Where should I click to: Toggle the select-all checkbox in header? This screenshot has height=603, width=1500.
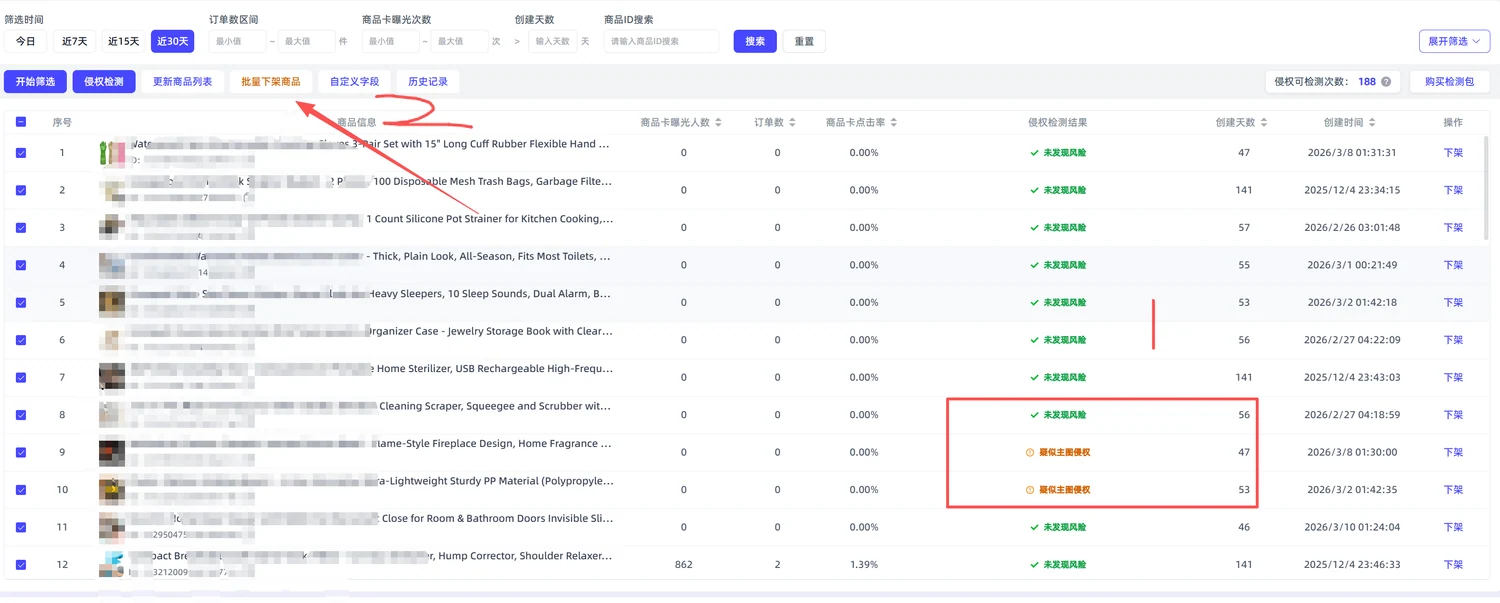[x=21, y=122]
